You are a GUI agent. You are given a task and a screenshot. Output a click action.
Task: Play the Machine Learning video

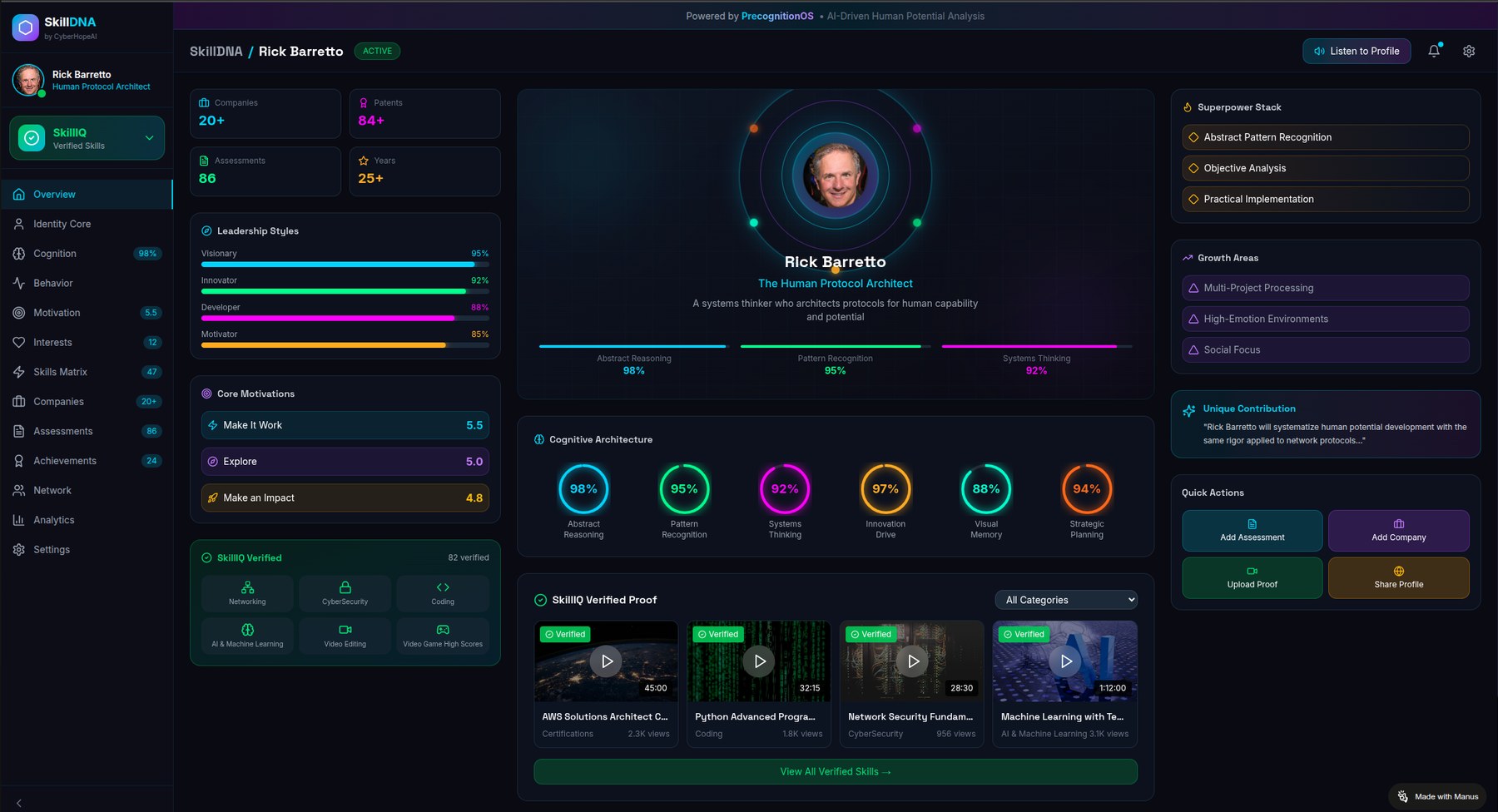point(1065,661)
